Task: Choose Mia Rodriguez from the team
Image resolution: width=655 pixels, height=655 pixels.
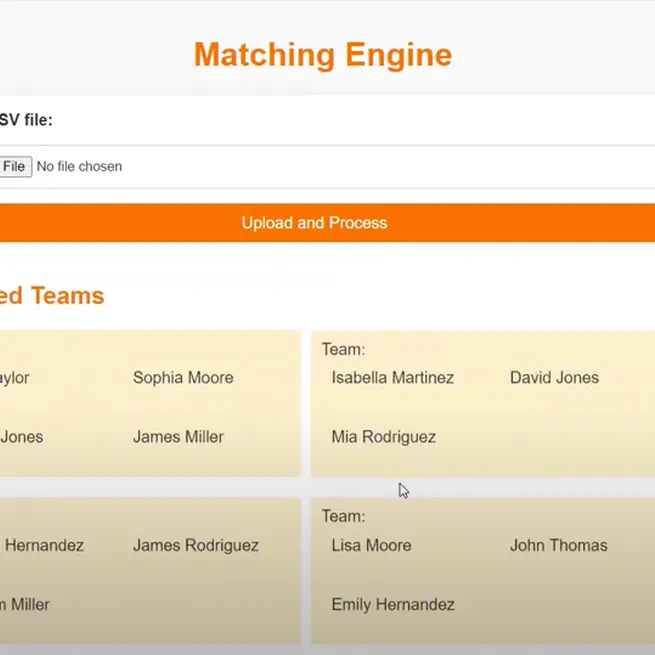Action: [383, 437]
